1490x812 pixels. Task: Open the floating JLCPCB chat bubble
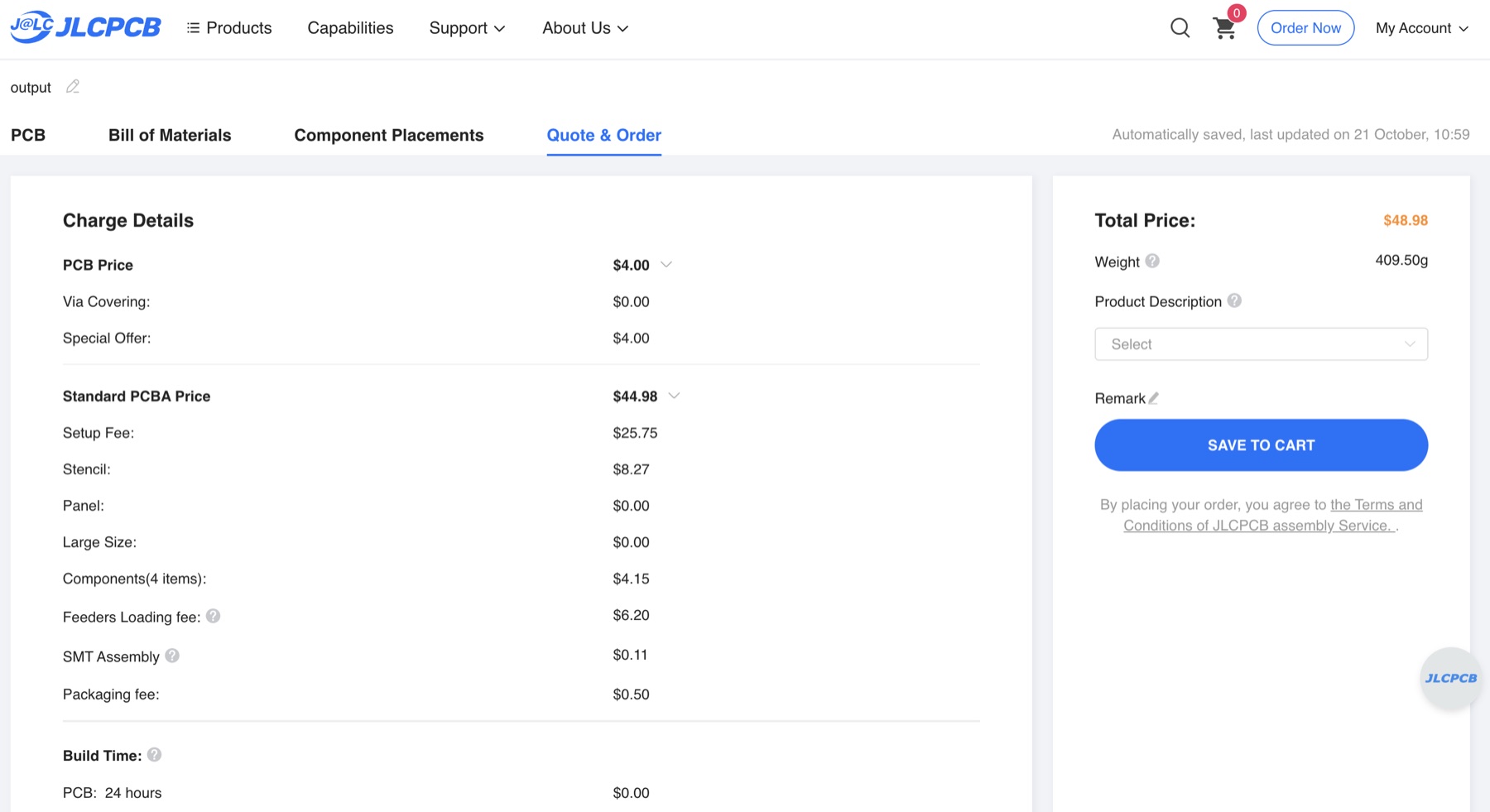1450,678
